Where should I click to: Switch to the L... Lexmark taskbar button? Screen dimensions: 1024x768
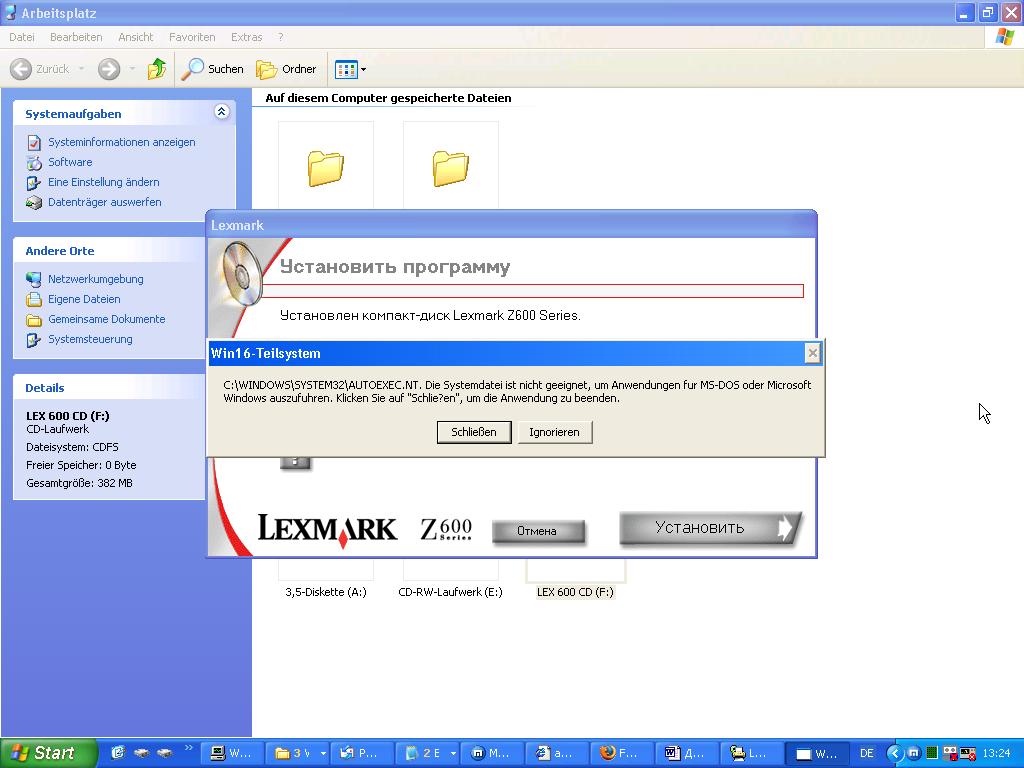pos(750,754)
